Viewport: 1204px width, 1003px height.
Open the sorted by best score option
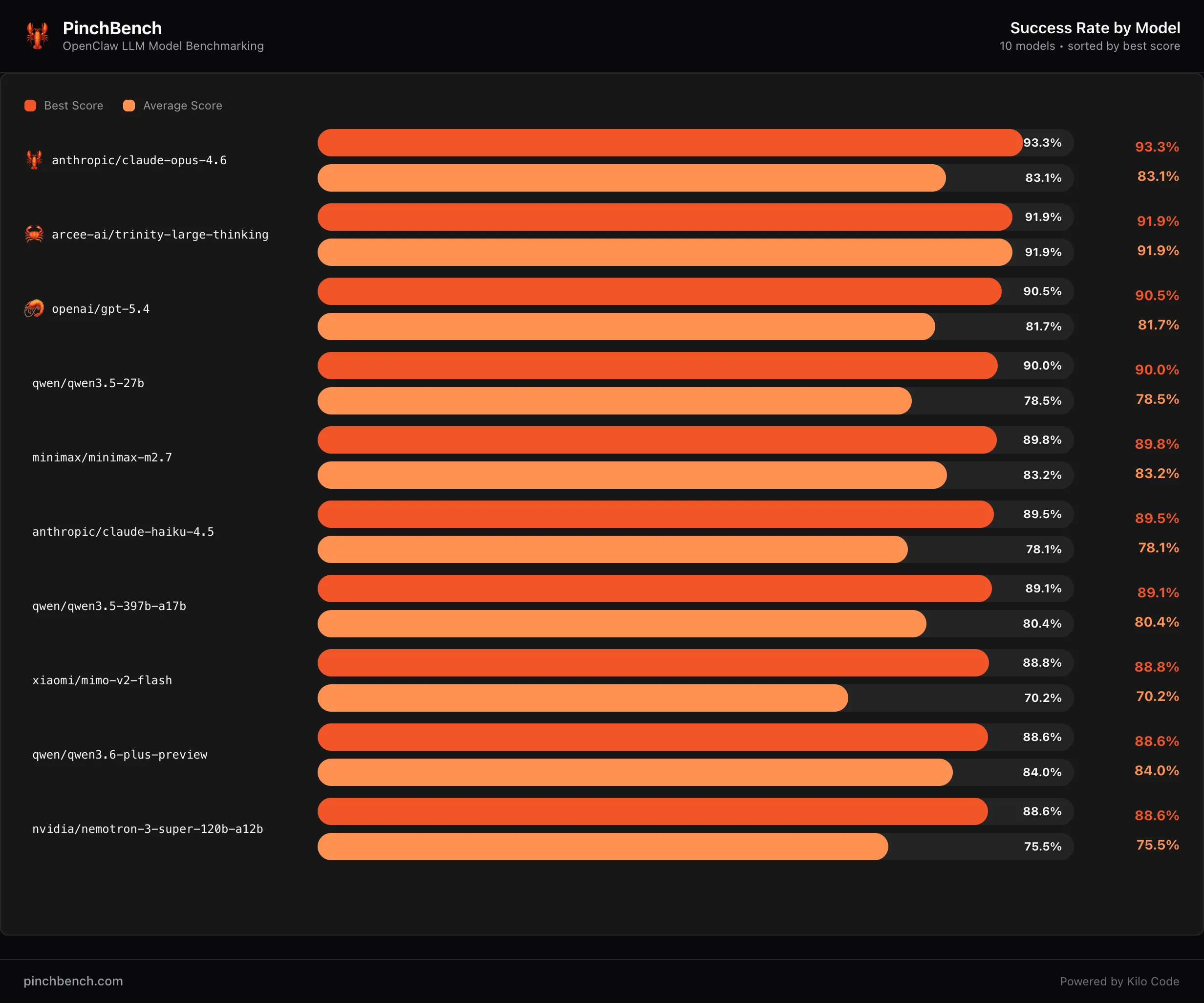1123,46
